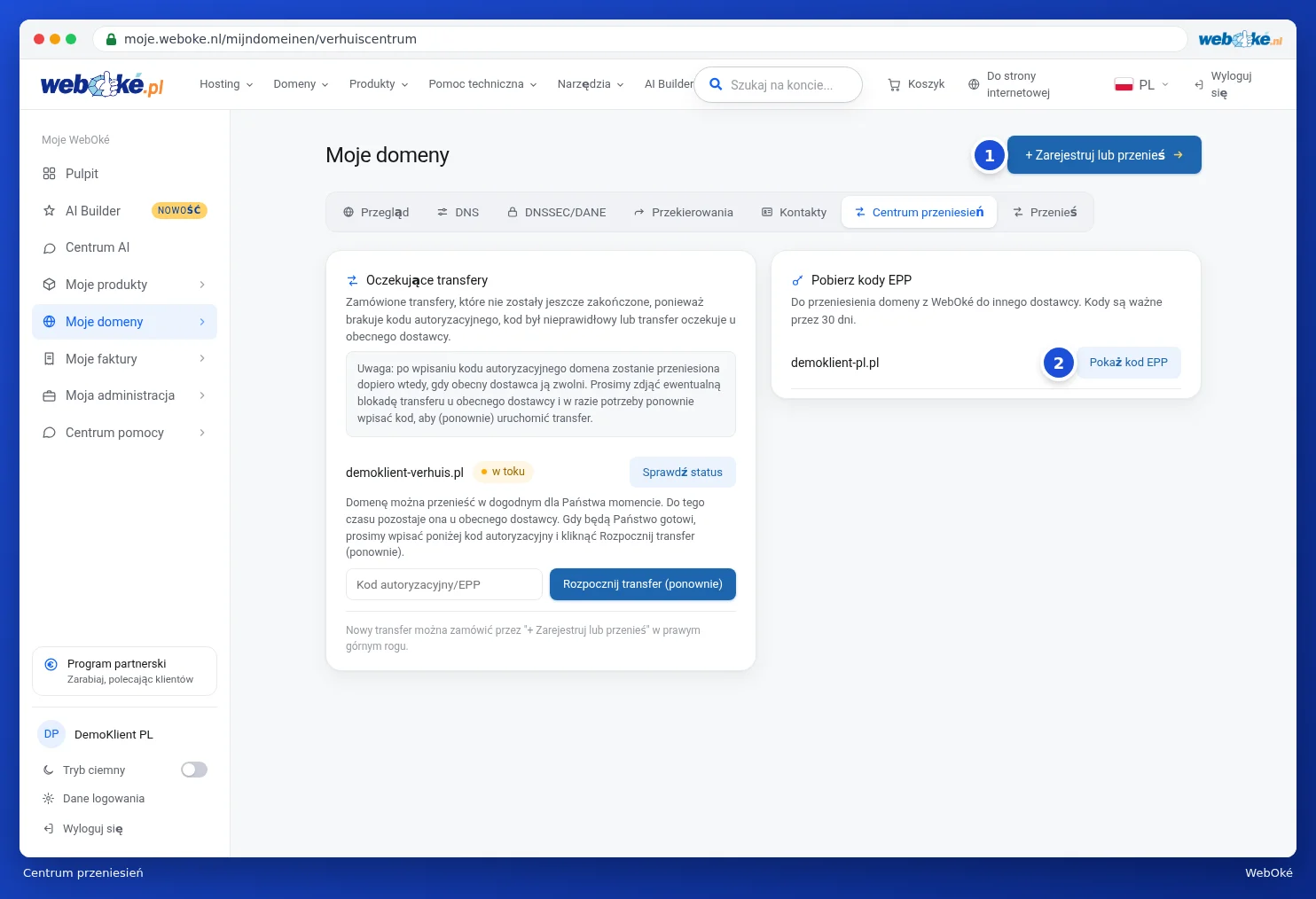Click the Moje faktury invoice icon
Viewport: 1316px width, 899px height.
49,359
